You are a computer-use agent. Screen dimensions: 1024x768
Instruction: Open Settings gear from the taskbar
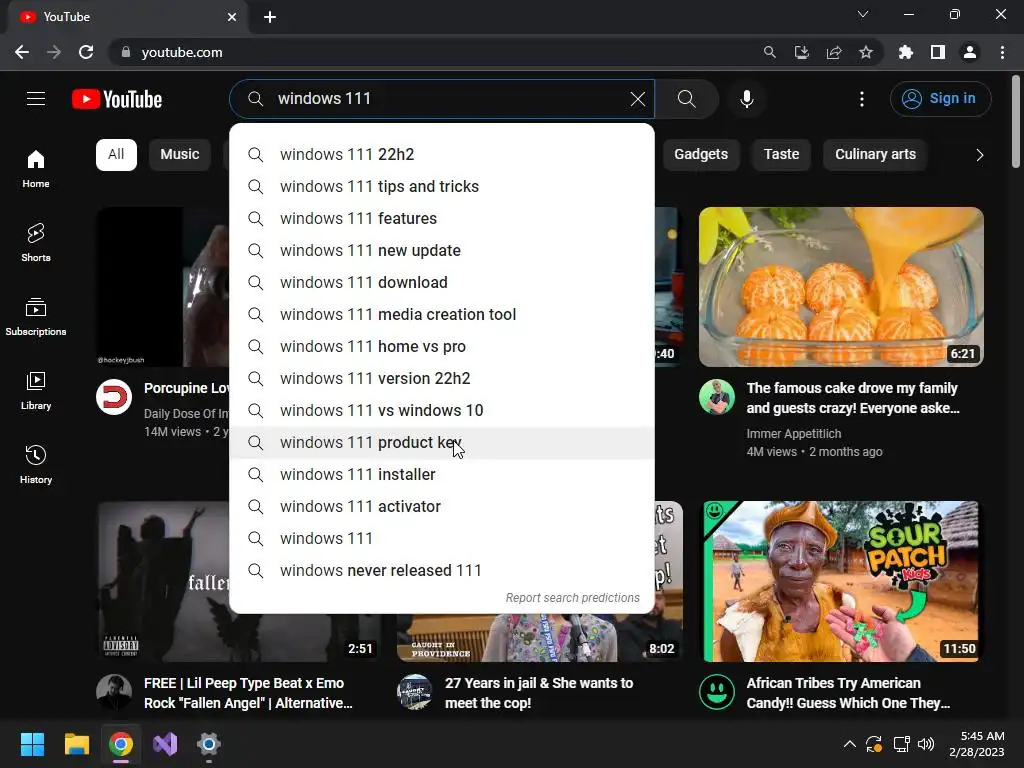209,744
